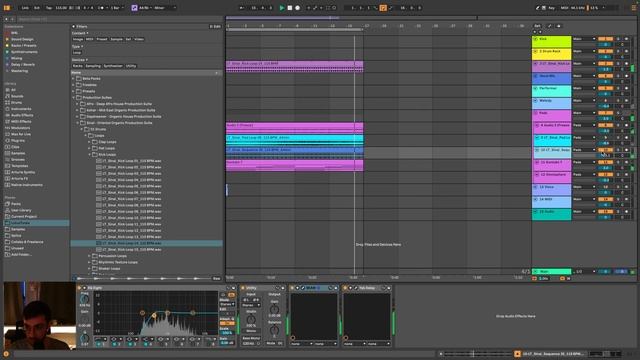Toggle the orange Arrangement Loop switch
Image resolution: width=640 pixels, height=360 pixels.
[383, 8]
